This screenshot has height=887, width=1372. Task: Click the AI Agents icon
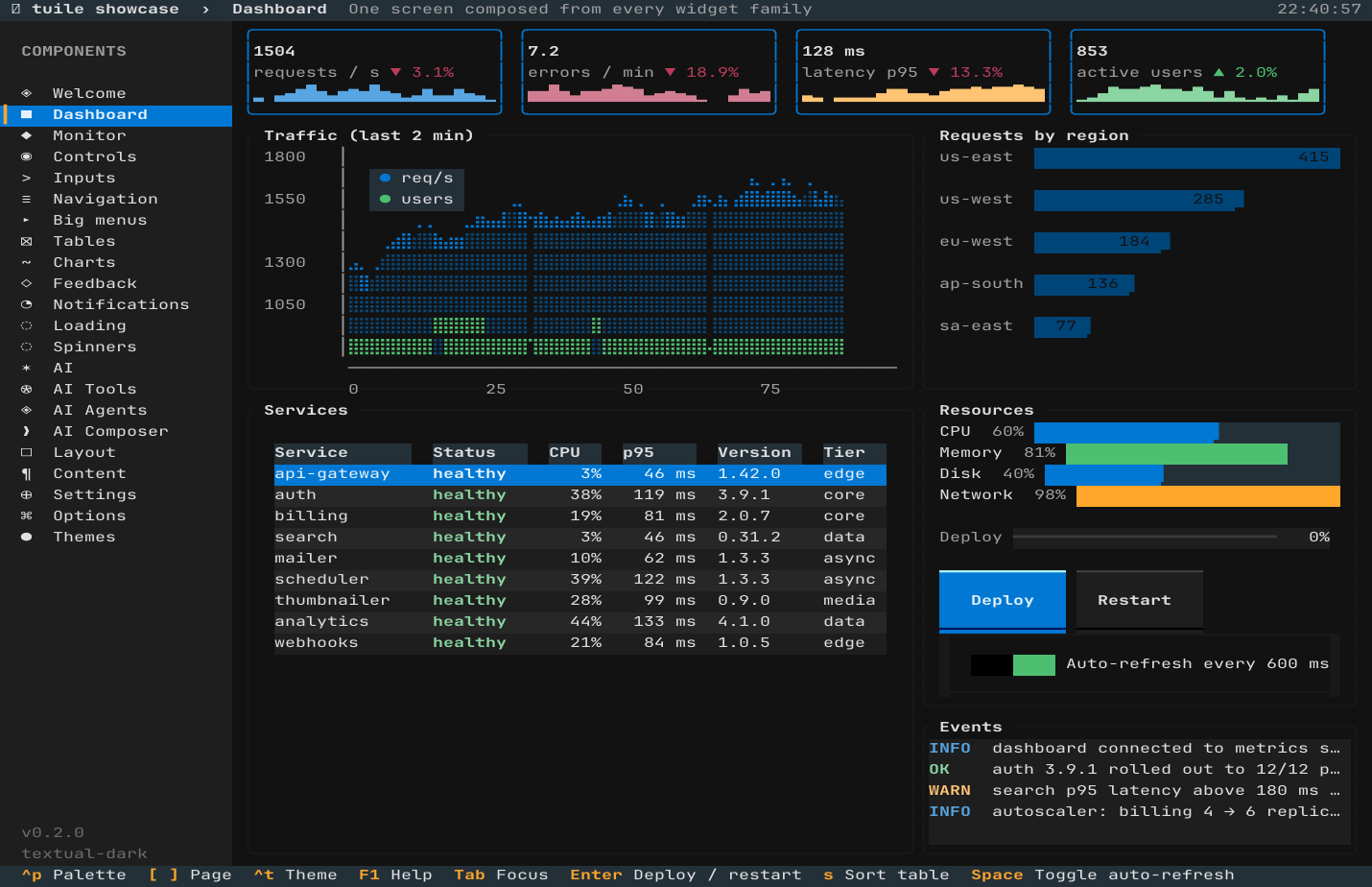click(27, 410)
